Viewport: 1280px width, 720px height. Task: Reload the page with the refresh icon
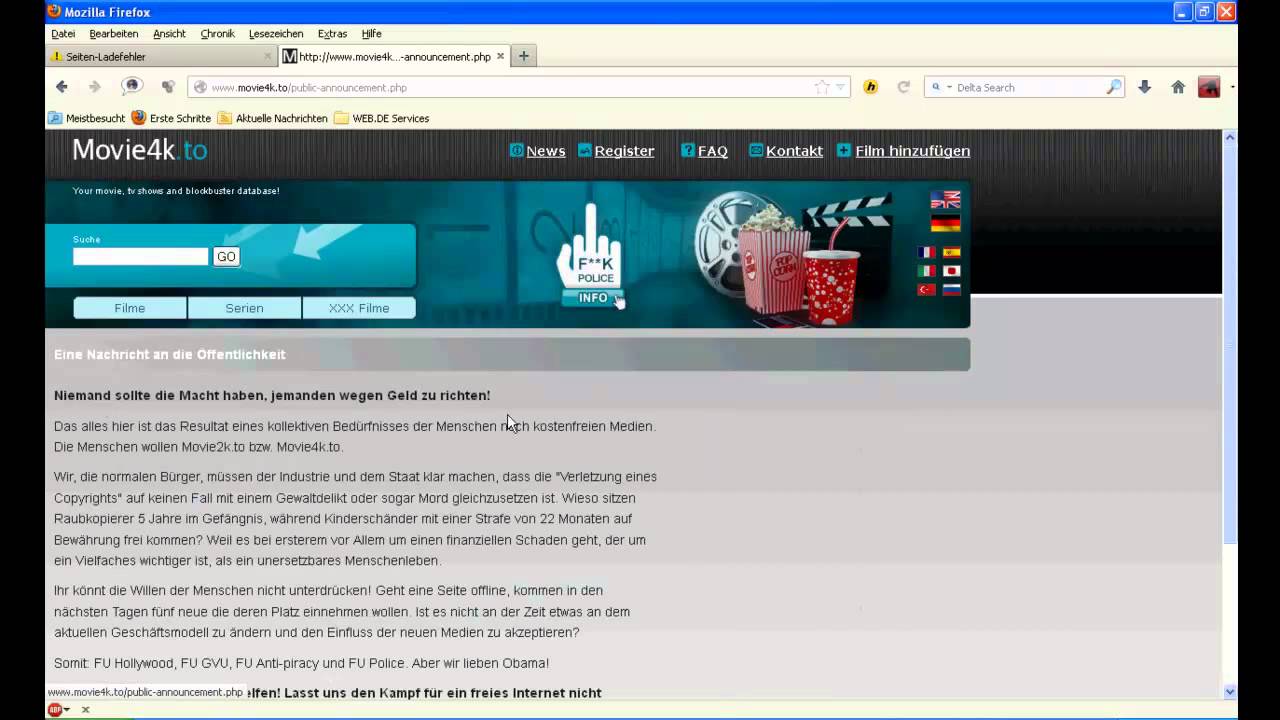click(x=903, y=87)
